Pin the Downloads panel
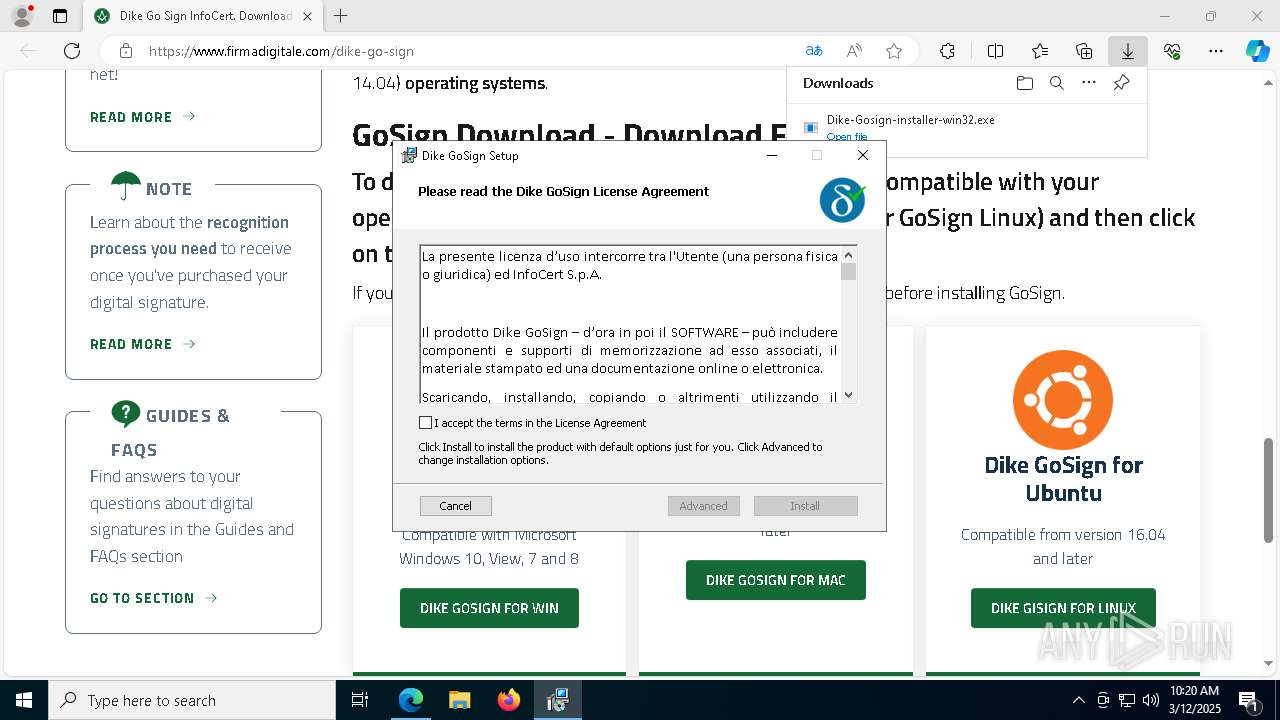This screenshot has width=1280, height=720. click(1121, 83)
